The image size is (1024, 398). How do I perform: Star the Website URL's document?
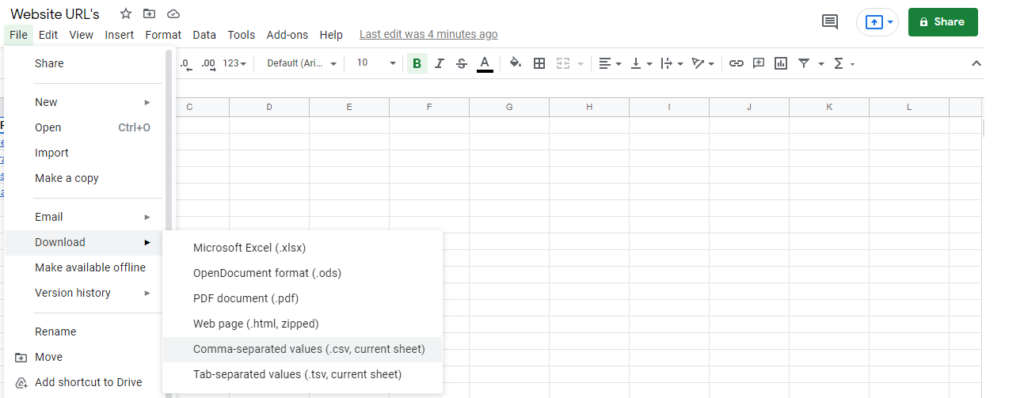pyautogui.click(x=126, y=14)
